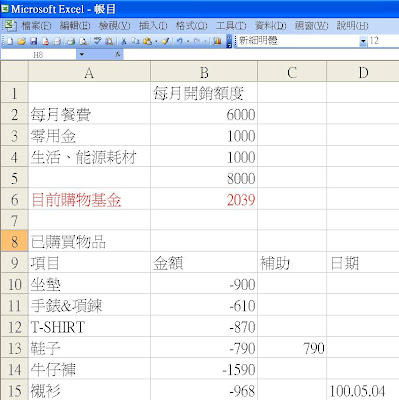Click the Cut scissors icon
Screen dimensions: 399x400
coord(124,41)
